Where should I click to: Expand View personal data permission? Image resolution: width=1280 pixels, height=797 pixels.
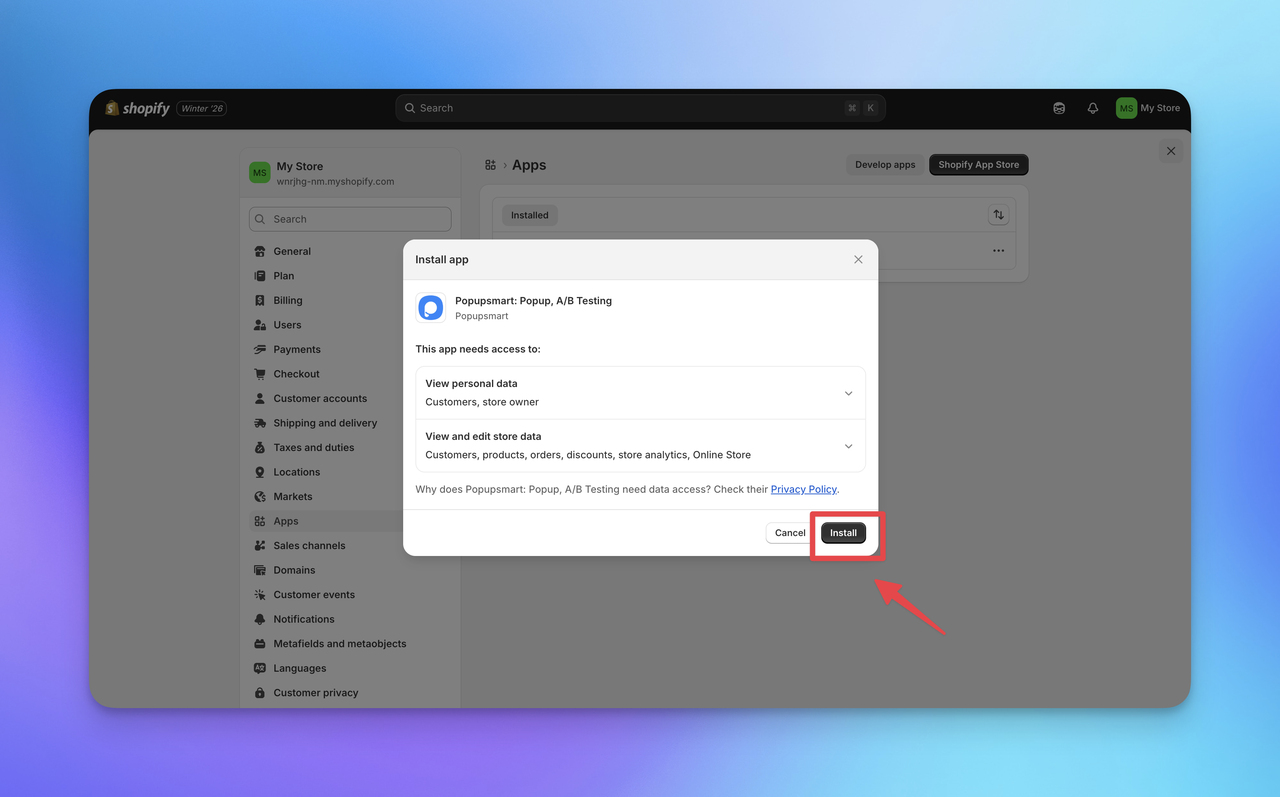[640, 392]
